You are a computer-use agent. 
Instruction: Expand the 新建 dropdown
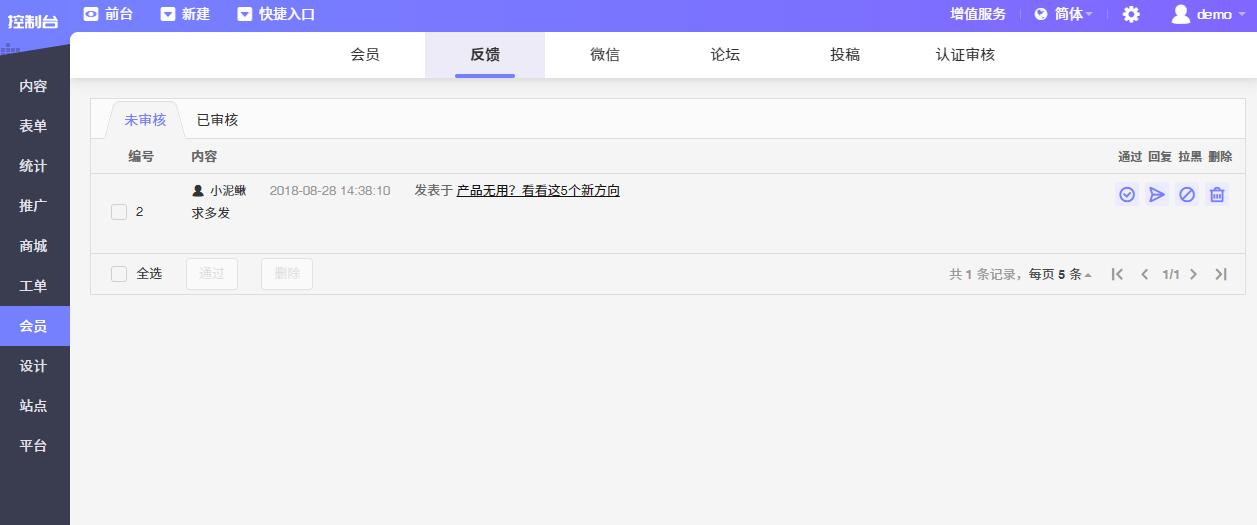point(184,14)
